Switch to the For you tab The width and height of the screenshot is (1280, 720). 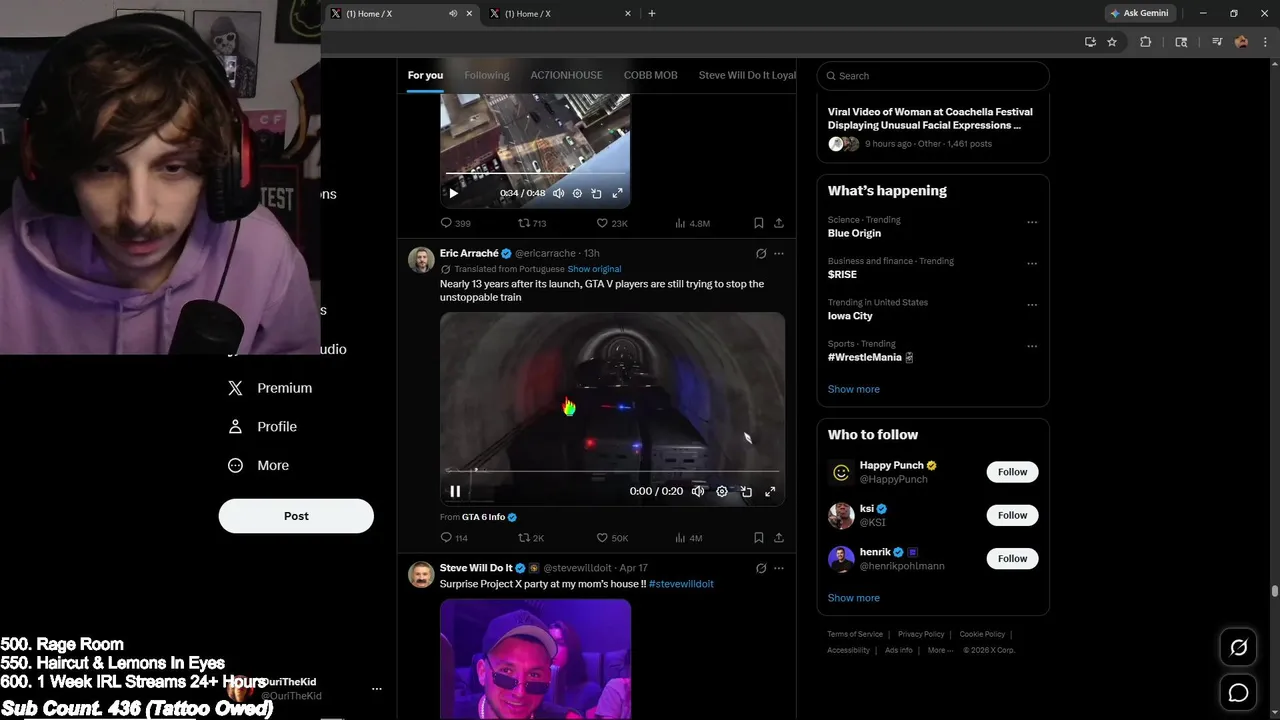point(425,75)
